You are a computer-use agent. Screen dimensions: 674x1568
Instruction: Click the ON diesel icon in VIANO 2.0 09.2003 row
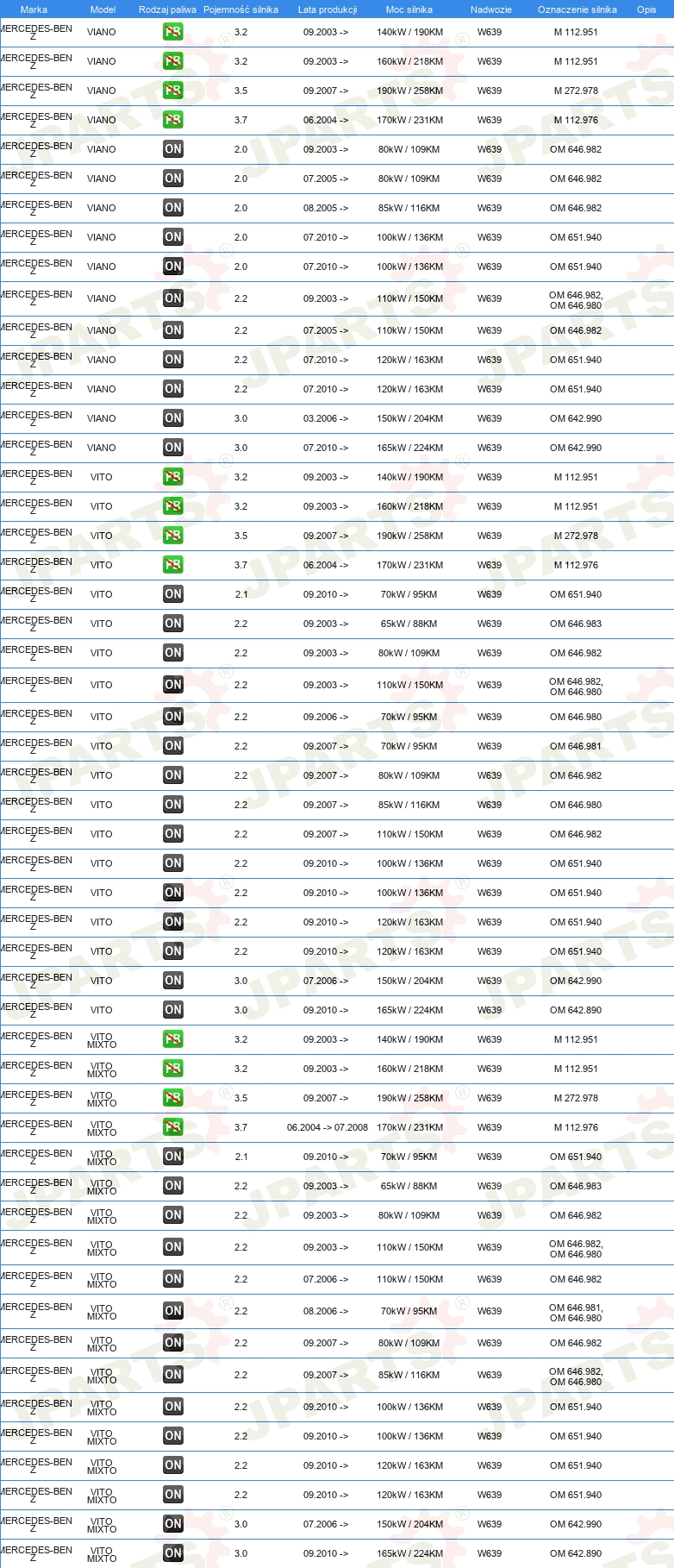(x=173, y=149)
